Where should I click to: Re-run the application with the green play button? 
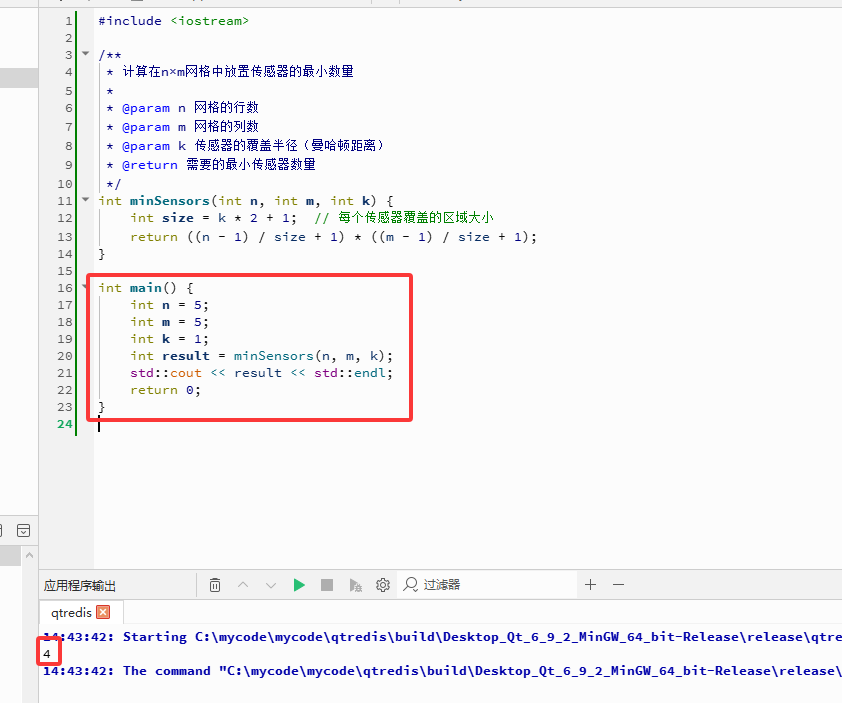point(299,585)
